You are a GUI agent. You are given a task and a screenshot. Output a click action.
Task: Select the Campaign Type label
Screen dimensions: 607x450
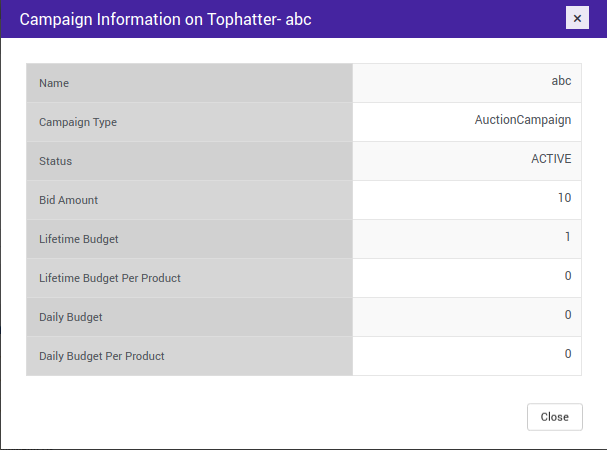point(78,122)
